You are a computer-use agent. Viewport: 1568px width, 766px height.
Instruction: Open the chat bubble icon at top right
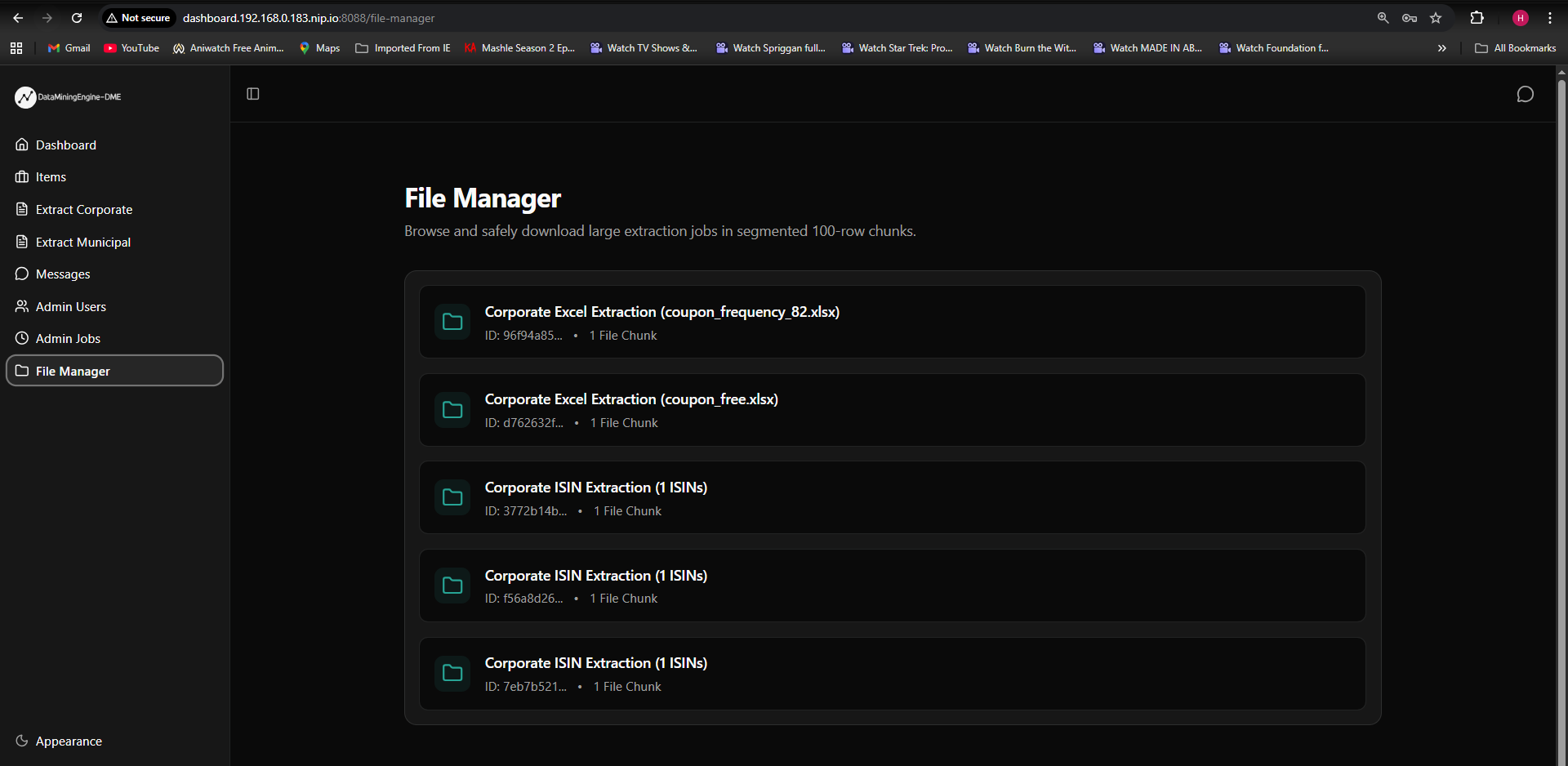pos(1525,95)
